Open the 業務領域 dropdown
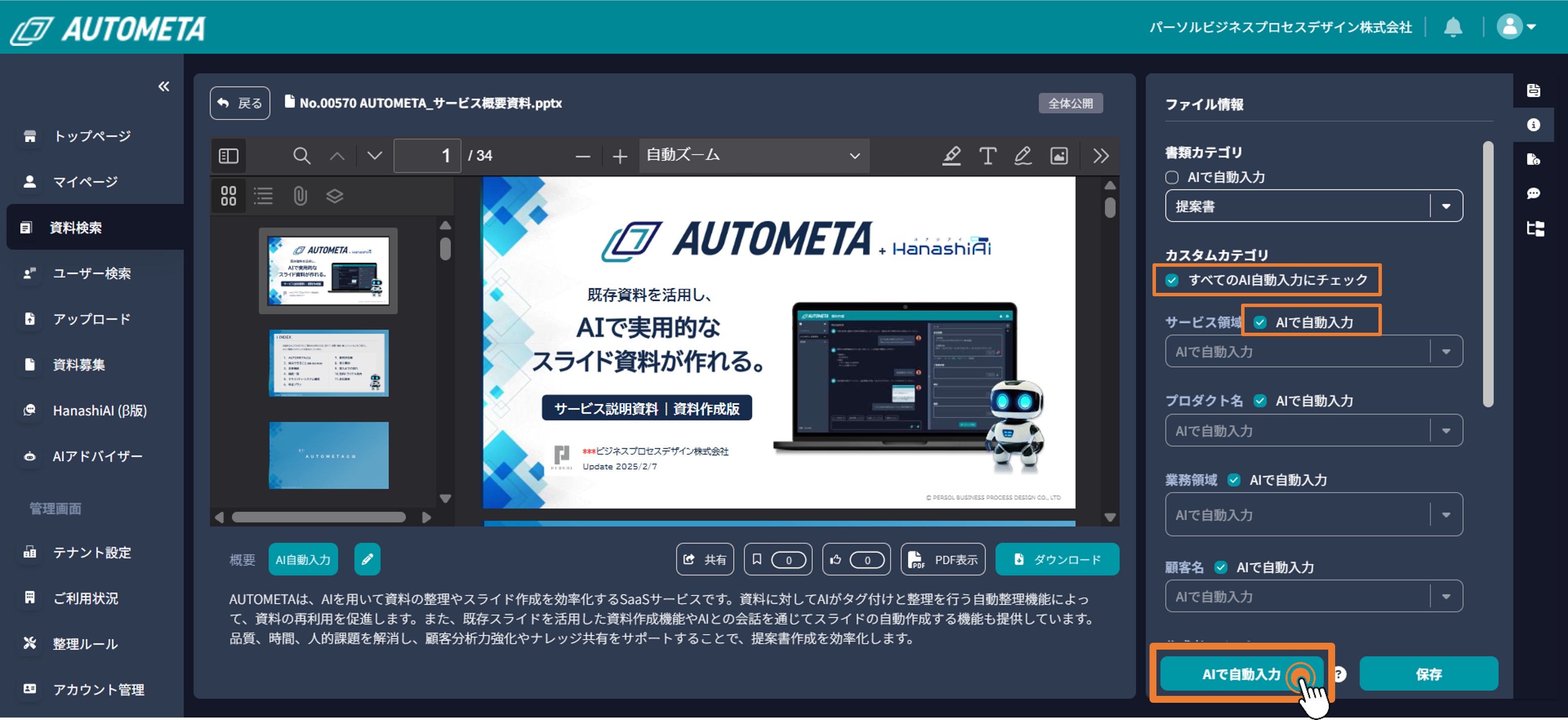 pyautogui.click(x=1313, y=515)
